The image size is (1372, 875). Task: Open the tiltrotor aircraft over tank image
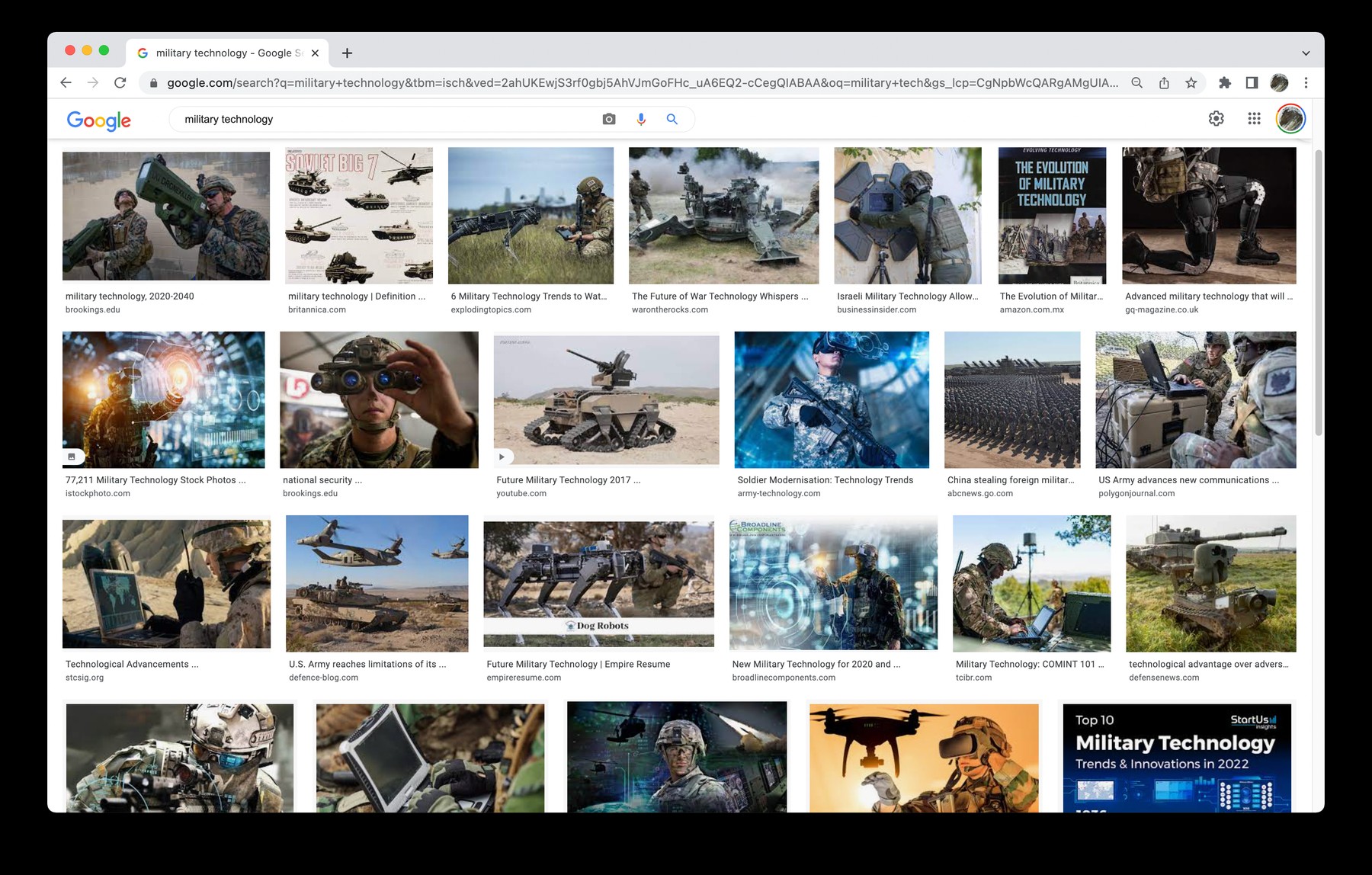point(377,584)
